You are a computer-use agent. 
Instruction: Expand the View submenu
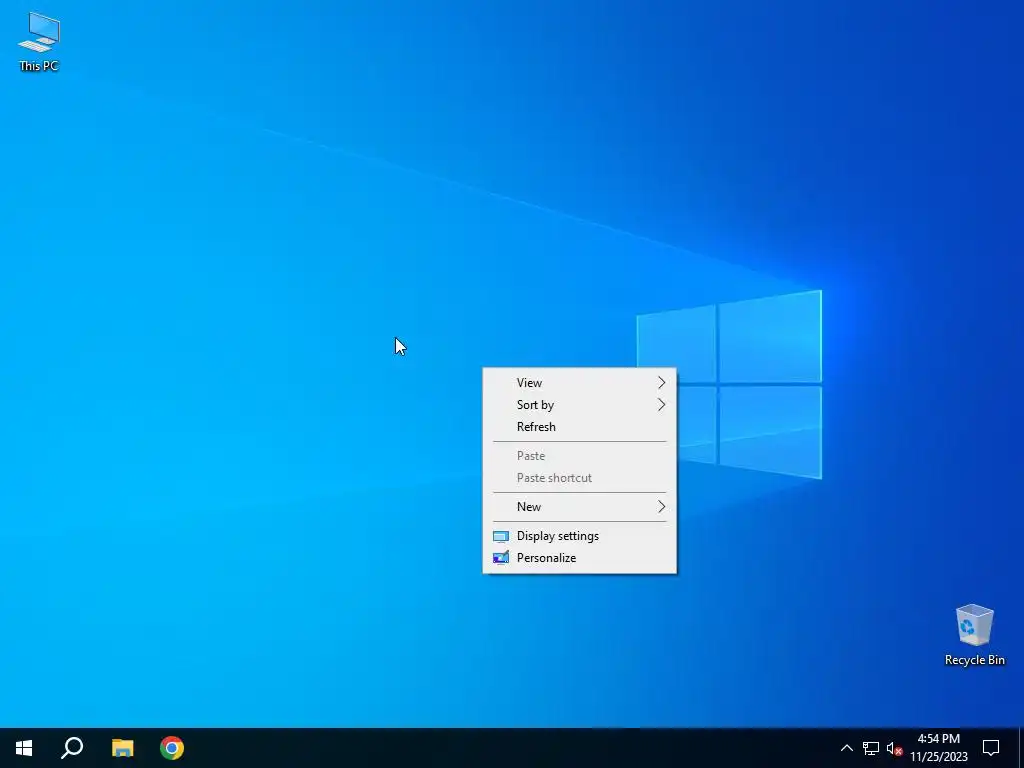point(579,383)
